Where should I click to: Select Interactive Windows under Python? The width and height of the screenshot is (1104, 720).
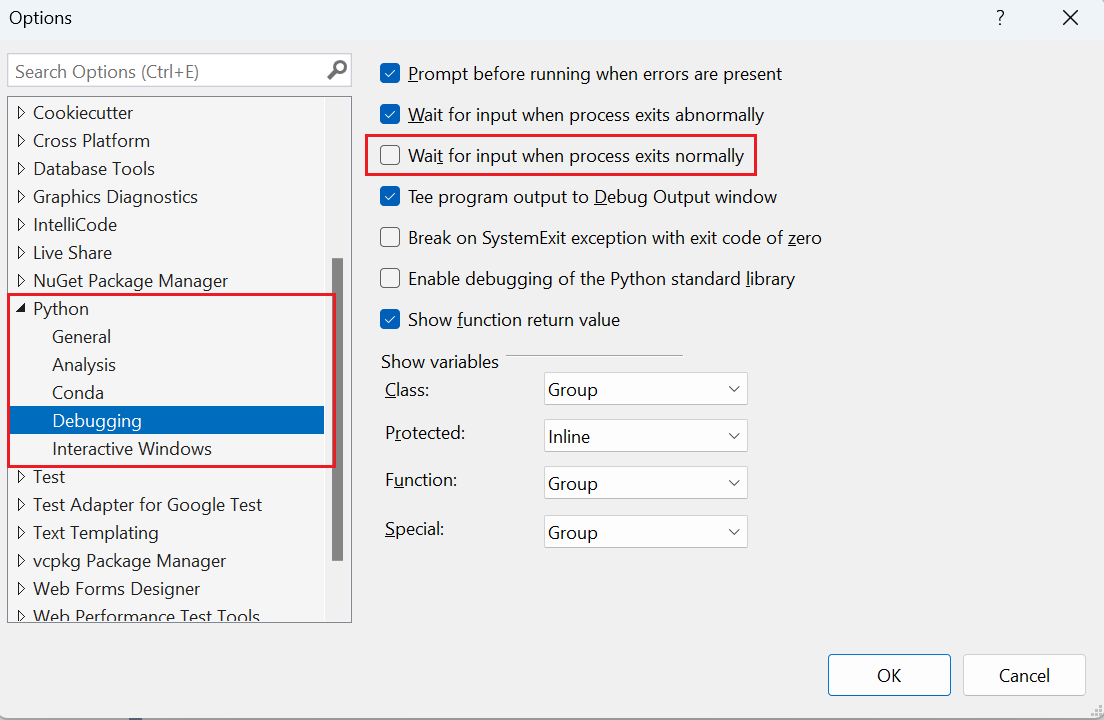[133, 448]
